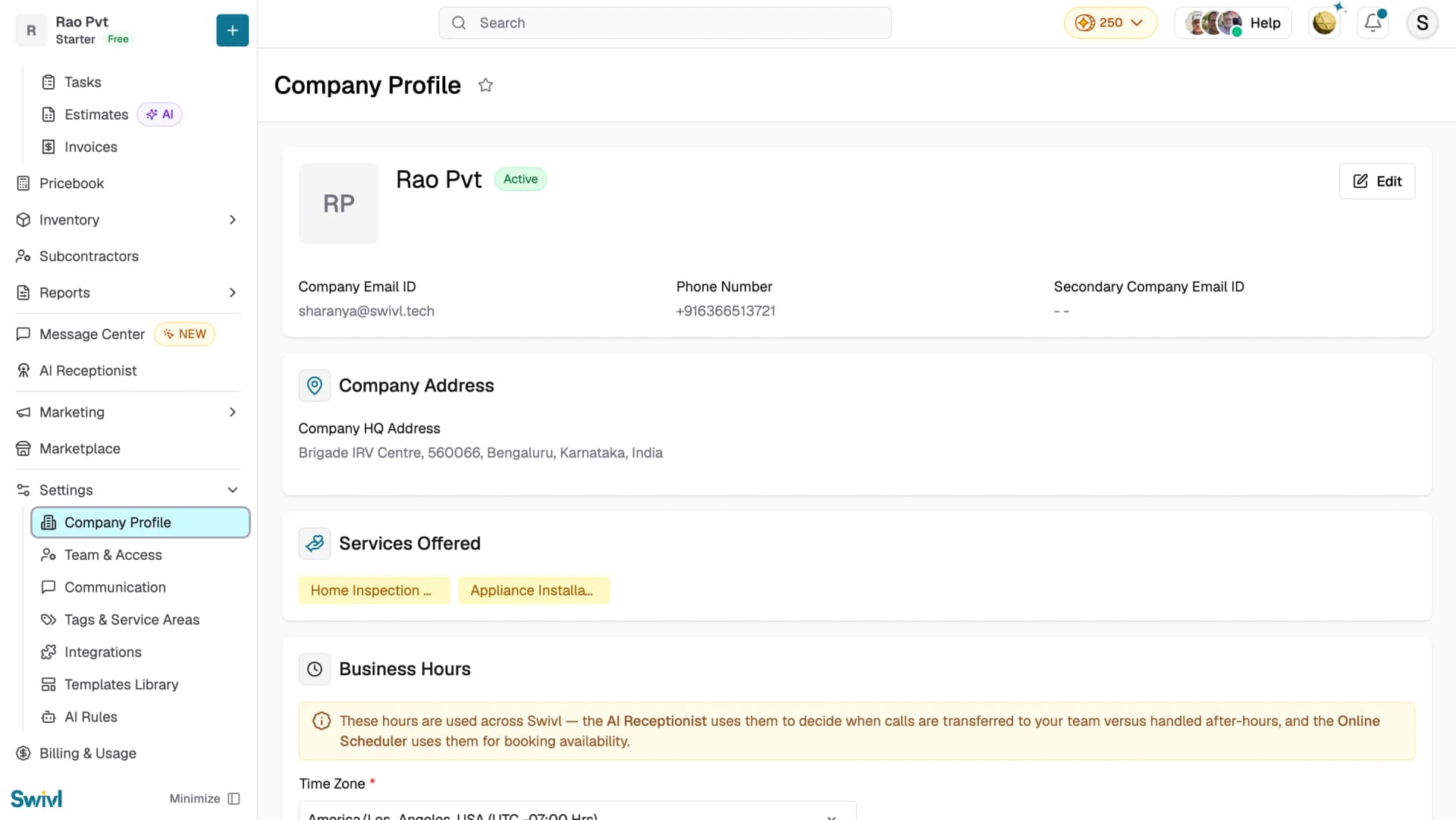
Task: Open Message Center
Action: pos(92,335)
